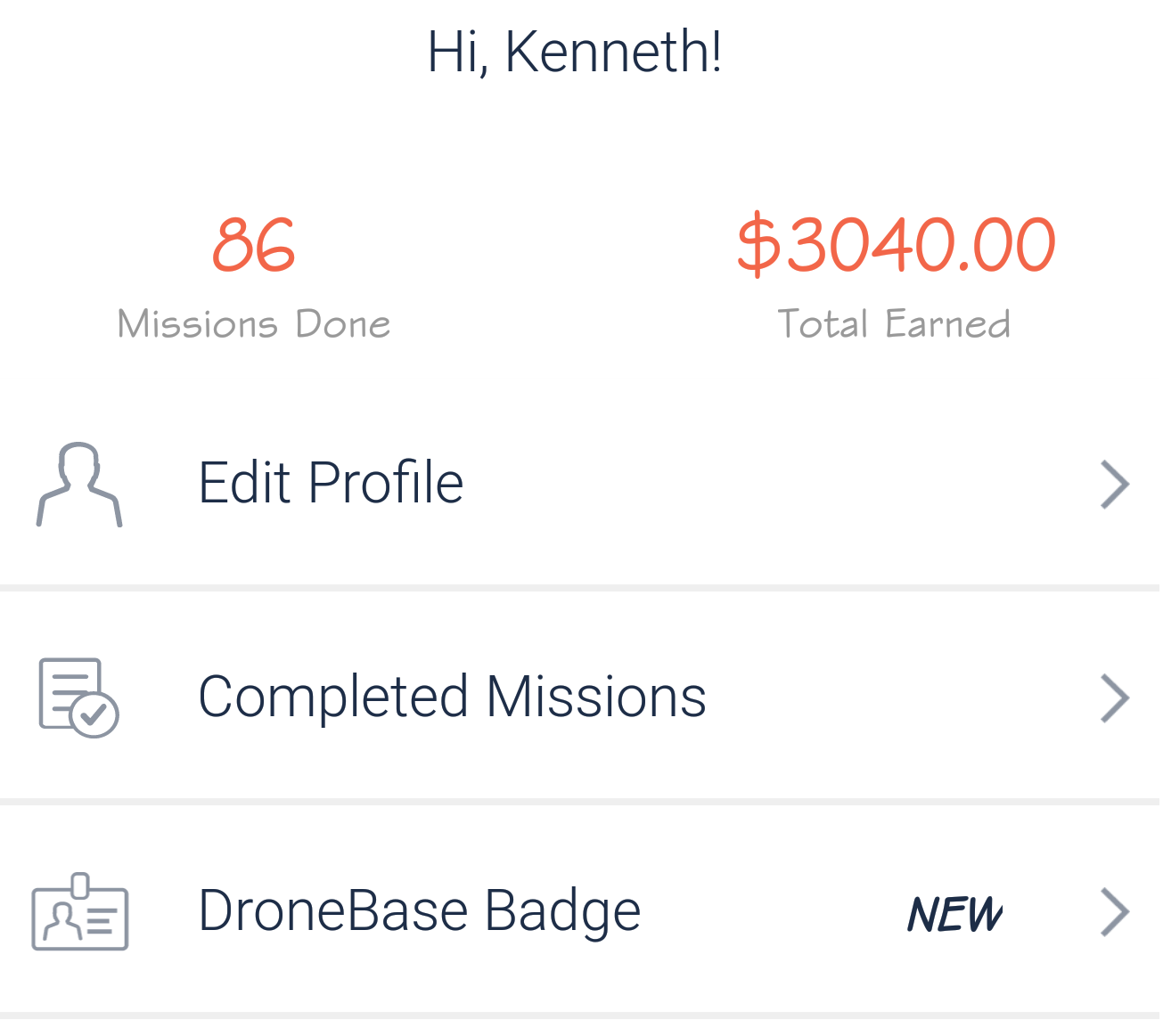Click the divider line below Edit Profile row
The width and height of the screenshot is (1163, 1036).
581,588
